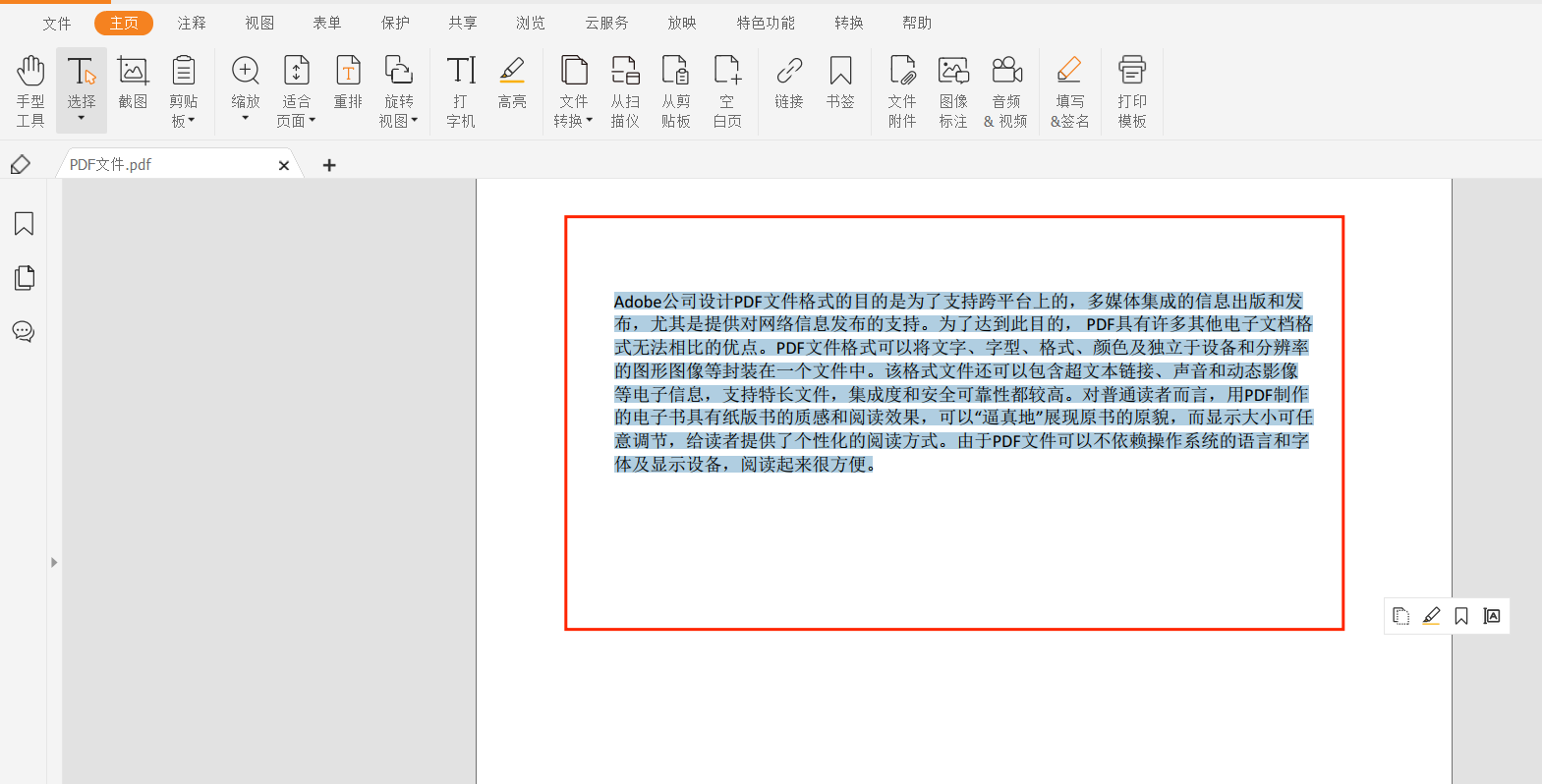Open a new tab with plus button

[x=329, y=165]
